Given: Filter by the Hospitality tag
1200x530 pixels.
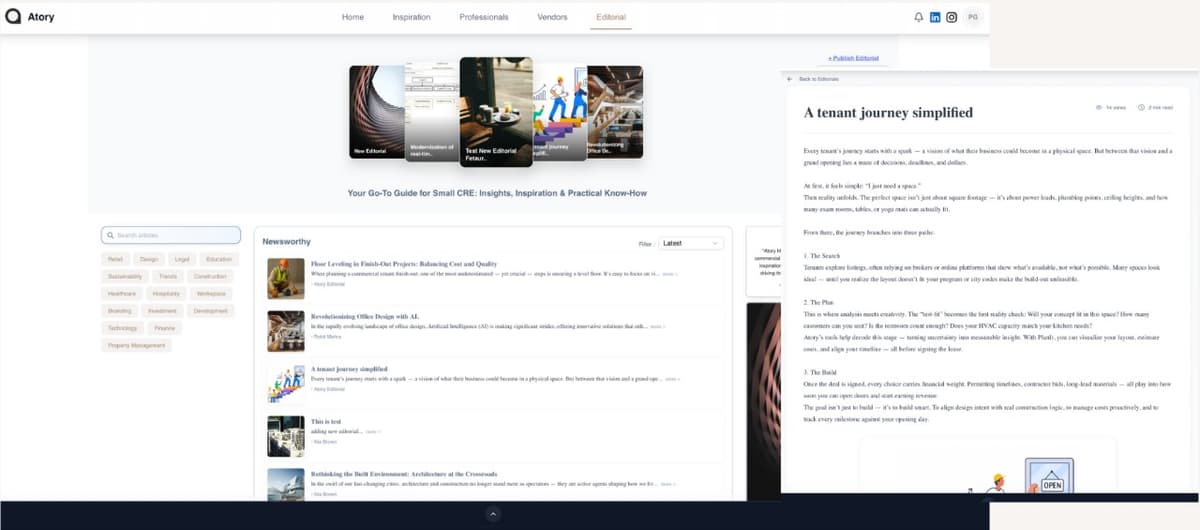Looking at the screenshot, I should tap(167, 294).
